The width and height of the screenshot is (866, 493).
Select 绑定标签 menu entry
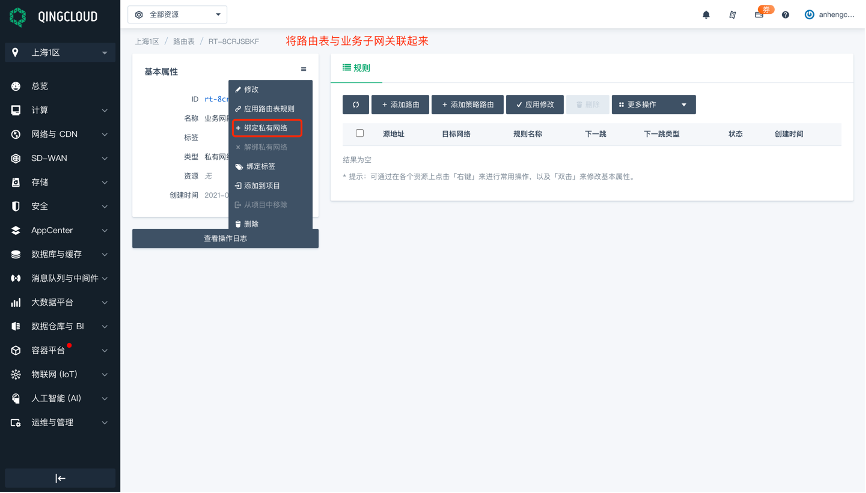pos(259,166)
